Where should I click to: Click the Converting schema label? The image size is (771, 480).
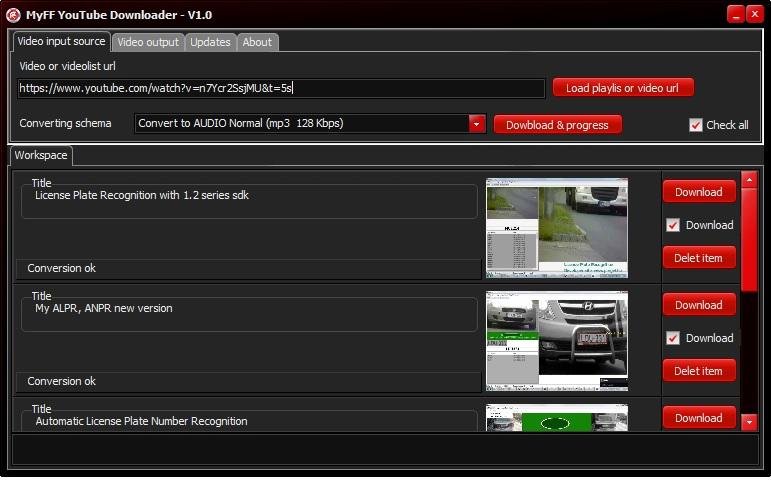65,123
